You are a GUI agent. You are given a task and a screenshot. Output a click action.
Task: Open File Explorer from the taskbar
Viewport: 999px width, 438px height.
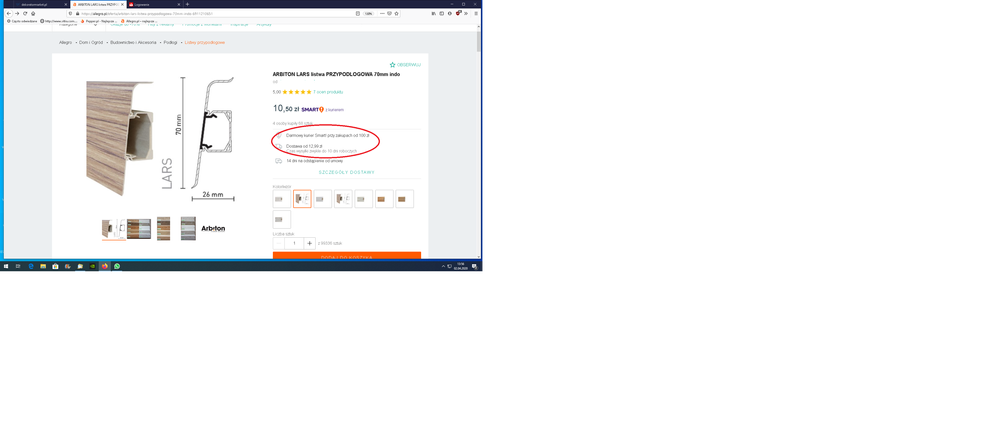(x=43, y=266)
